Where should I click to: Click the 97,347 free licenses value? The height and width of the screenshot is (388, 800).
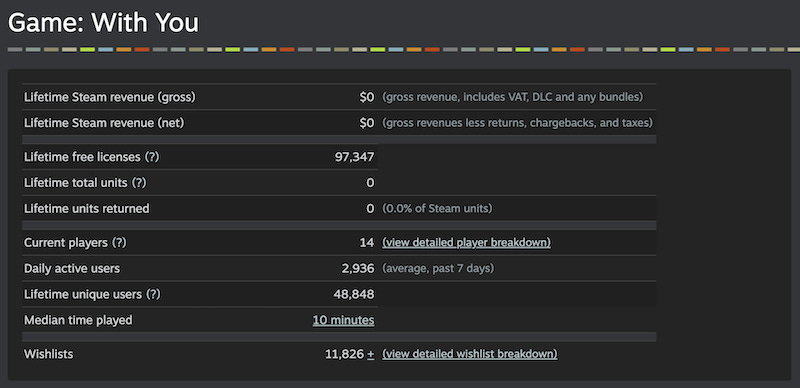coord(355,157)
